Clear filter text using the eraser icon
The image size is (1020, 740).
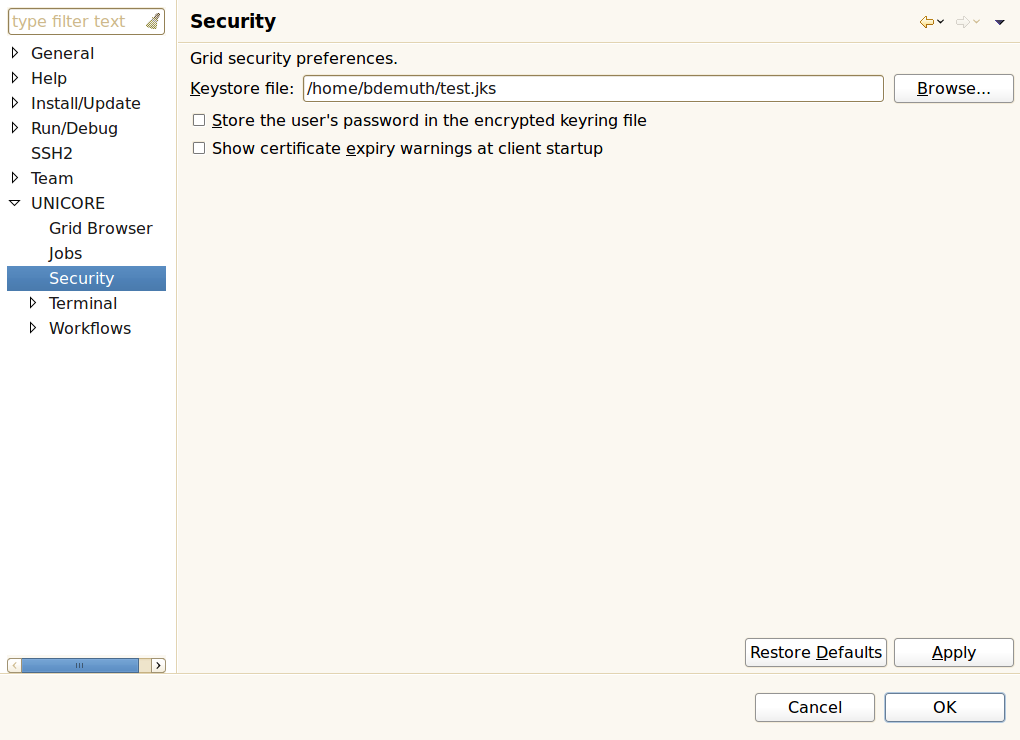pos(152,21)
